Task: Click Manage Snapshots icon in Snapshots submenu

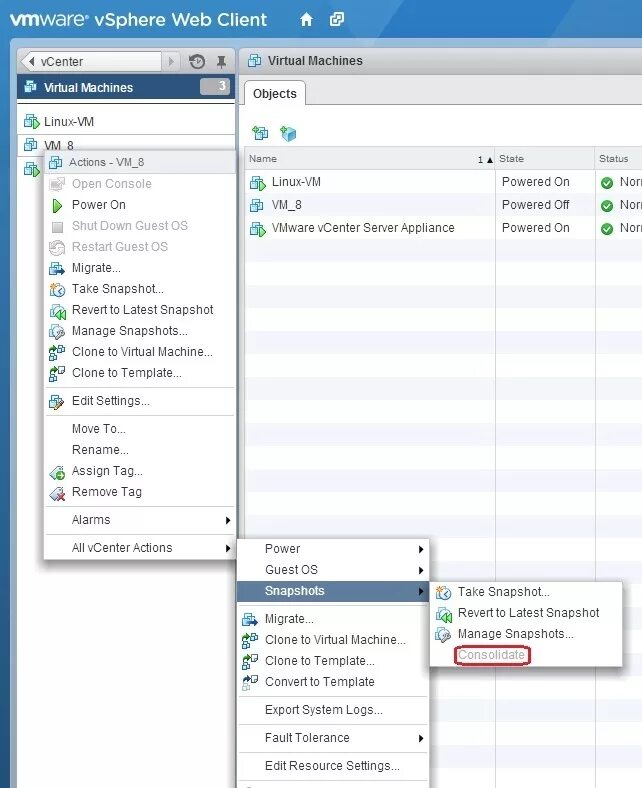Action: pos(443,635)
